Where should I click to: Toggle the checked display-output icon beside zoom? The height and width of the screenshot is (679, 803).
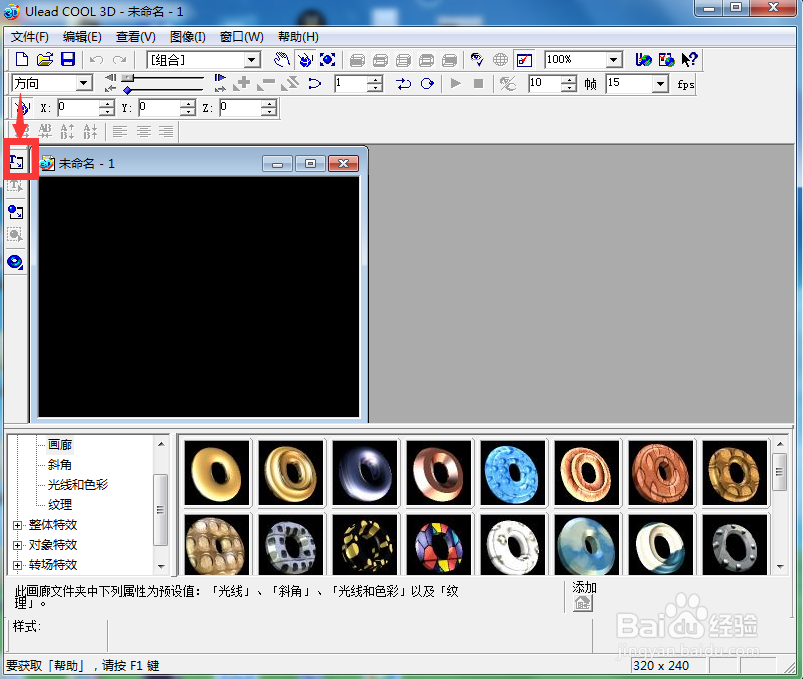coord(524,60)
